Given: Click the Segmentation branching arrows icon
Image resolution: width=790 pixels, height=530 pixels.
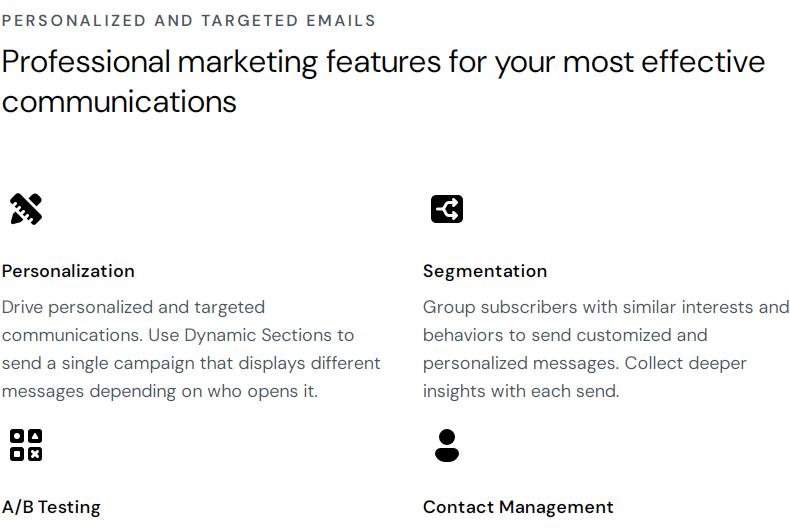Looking at the screenshot, I should [447, 209].
